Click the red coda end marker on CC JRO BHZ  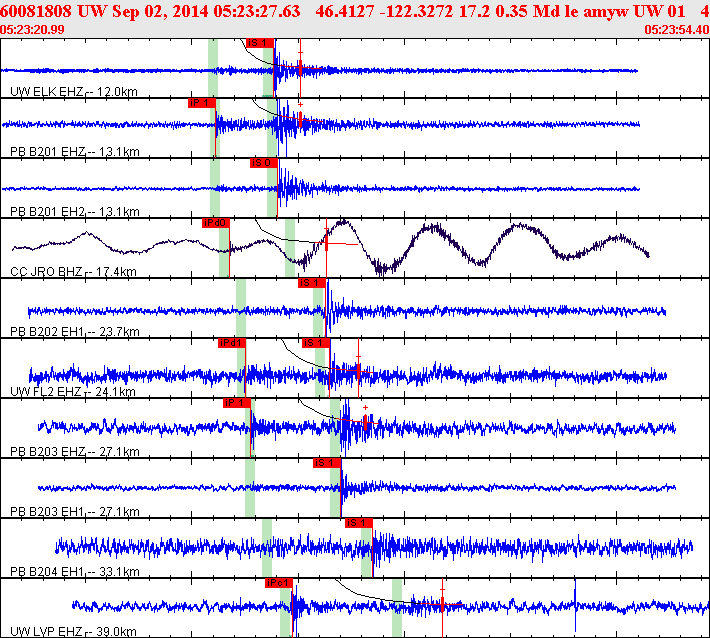pos(326,244)
